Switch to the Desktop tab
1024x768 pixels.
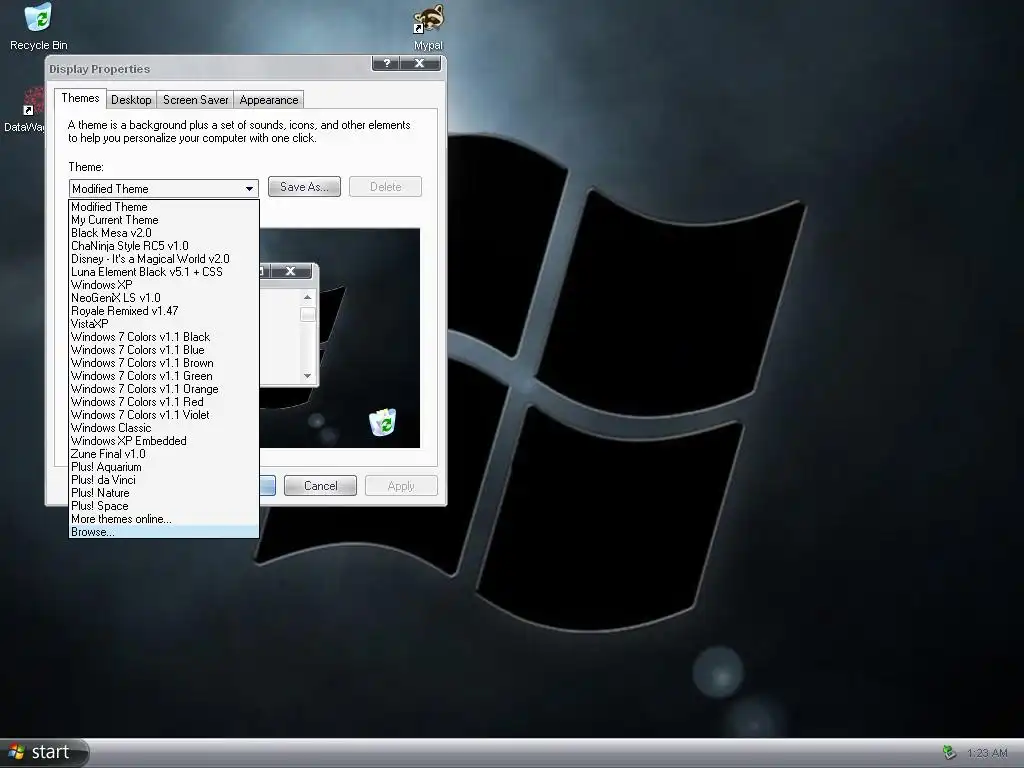(131, 100)
